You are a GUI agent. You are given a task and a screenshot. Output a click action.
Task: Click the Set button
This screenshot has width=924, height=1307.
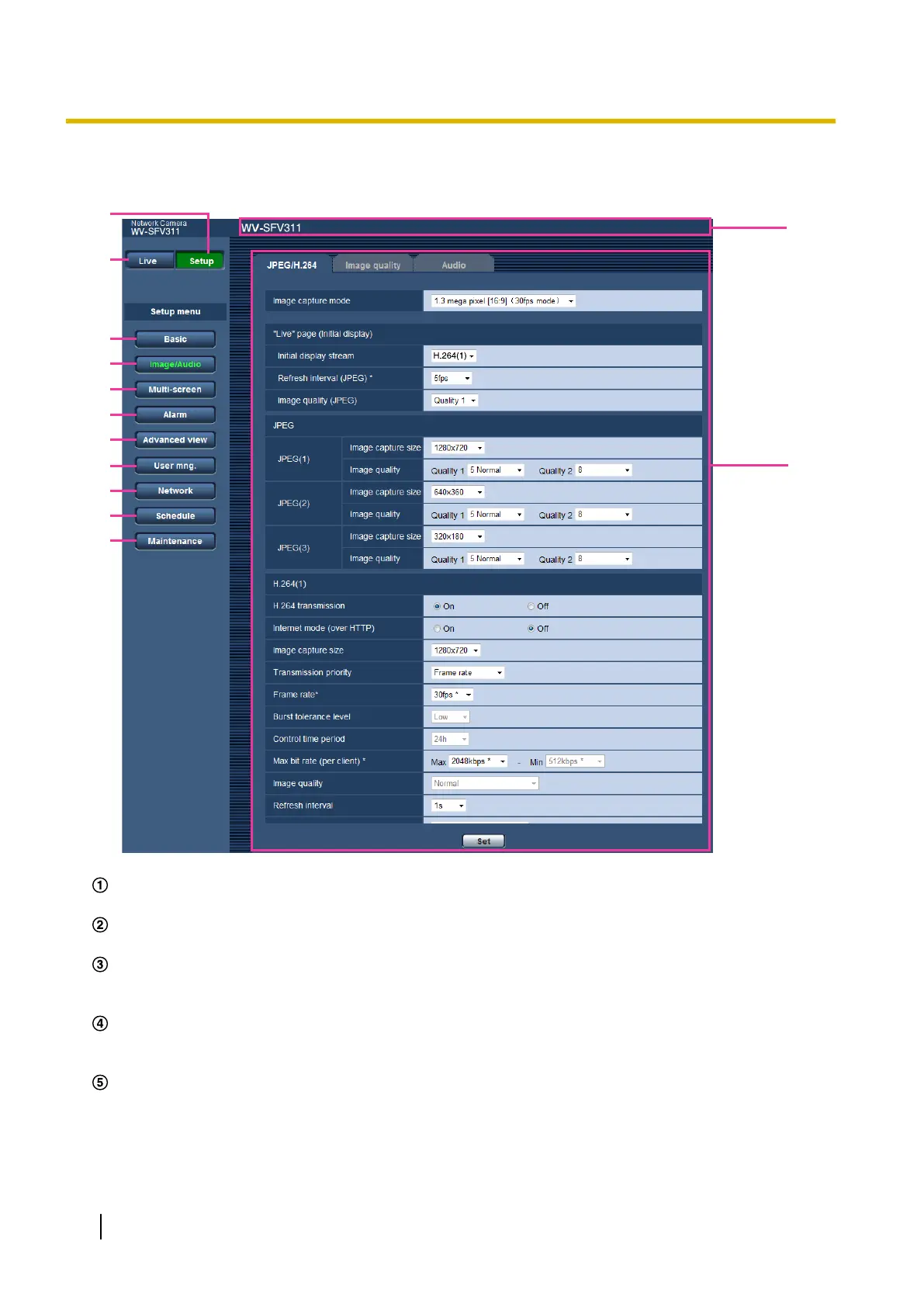tap(483, 841)
